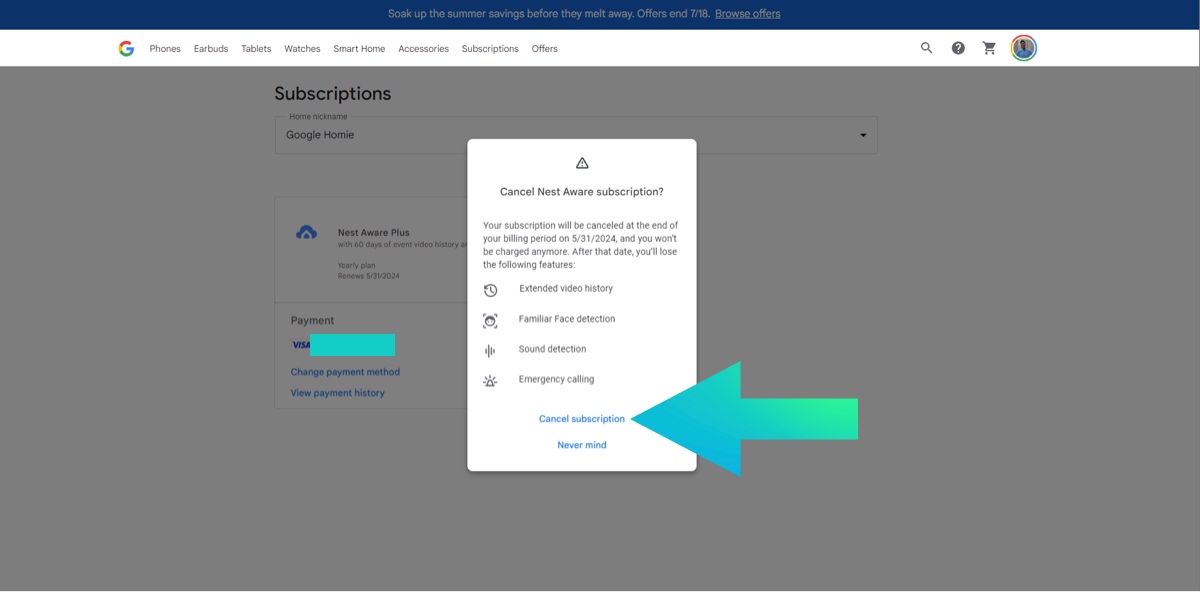This screenshot has height=592, width=1200.
Task: Dismiss the dialog with Never mind
Action: coord(581,445)
